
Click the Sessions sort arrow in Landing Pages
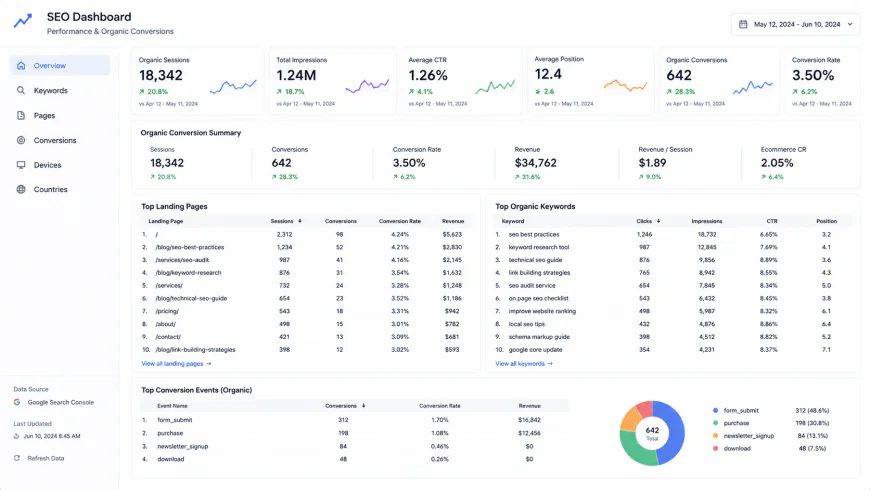(300, 221)
